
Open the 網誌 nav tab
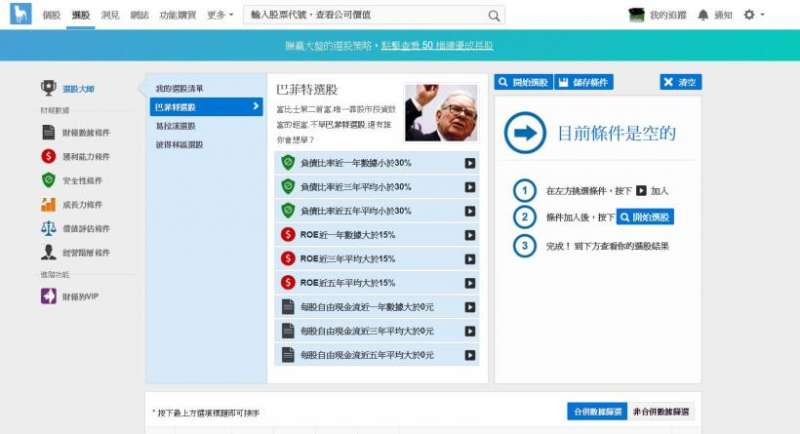click(139, 15)
